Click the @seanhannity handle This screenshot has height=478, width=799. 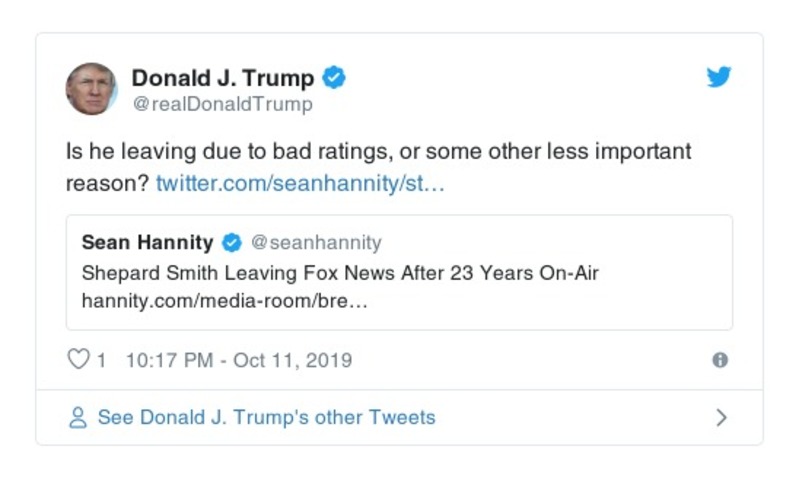point(316,243)
